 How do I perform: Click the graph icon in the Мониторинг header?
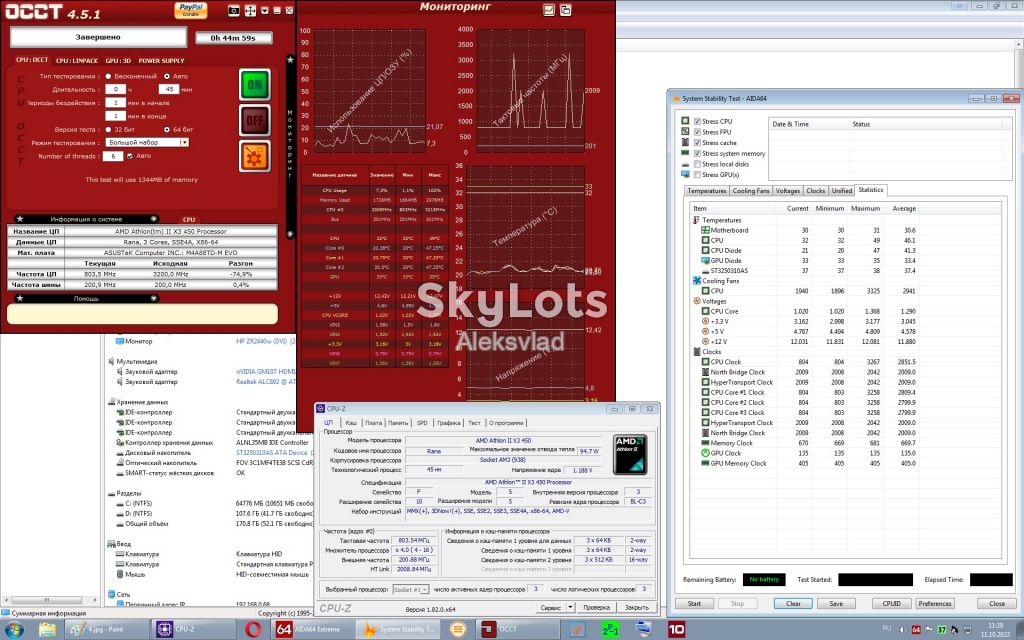pos(549,10)
